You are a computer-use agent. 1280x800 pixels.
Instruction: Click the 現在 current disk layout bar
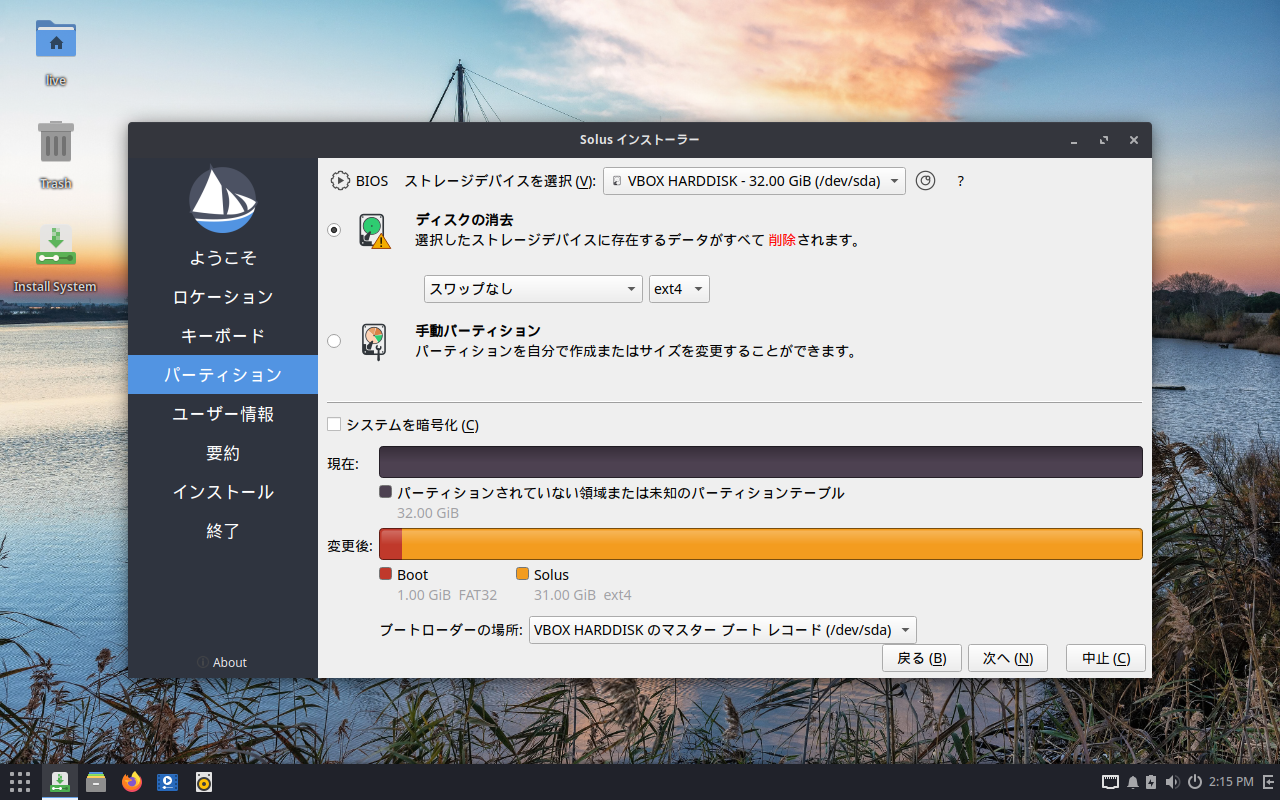[x=761, y=462]
